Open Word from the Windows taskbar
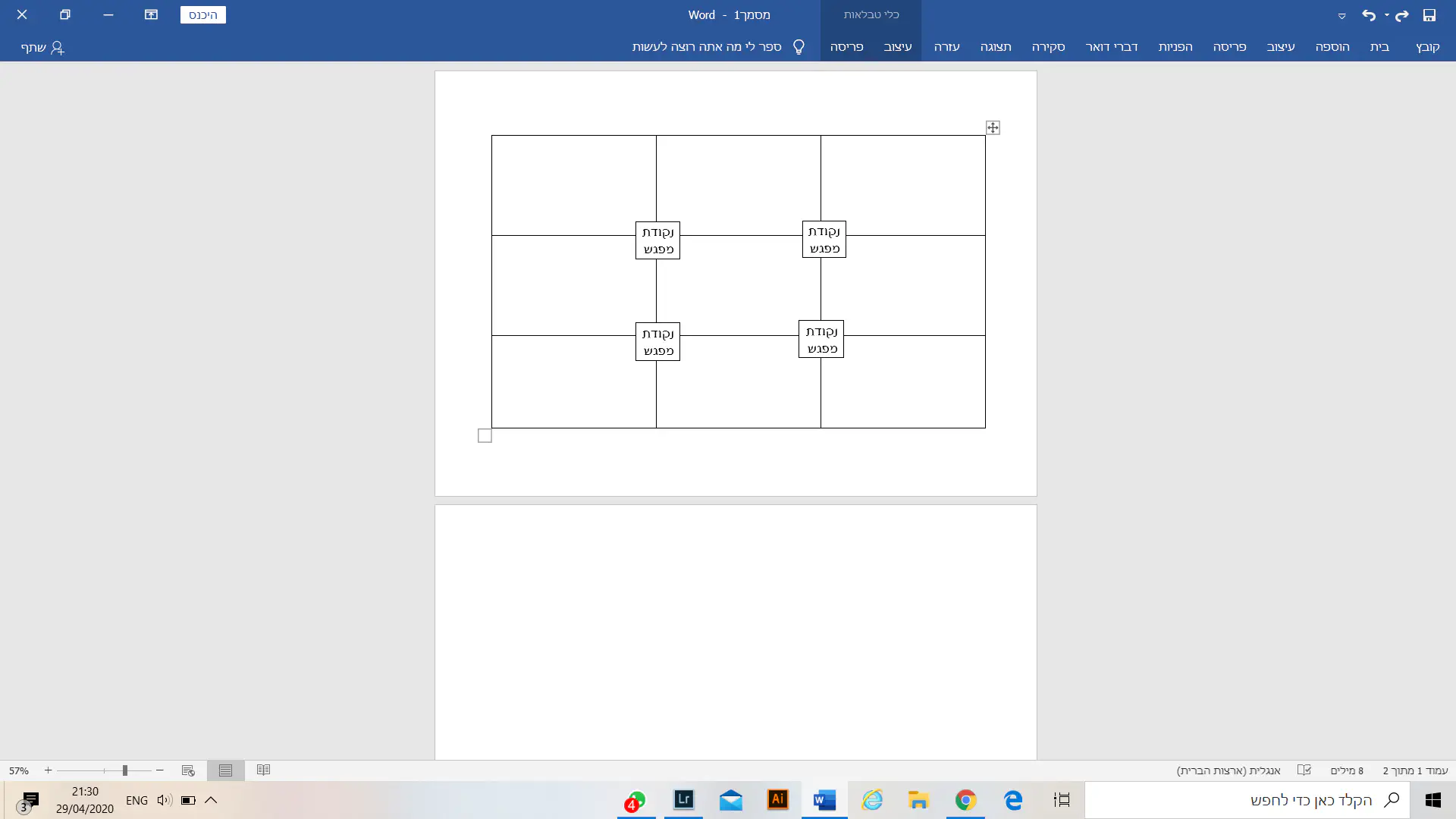Screen dimensions: 1456x819 coord(824,800)
